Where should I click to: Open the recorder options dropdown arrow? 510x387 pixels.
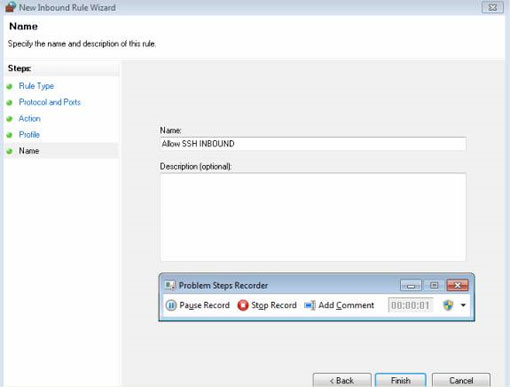click(x=463, y=305)
